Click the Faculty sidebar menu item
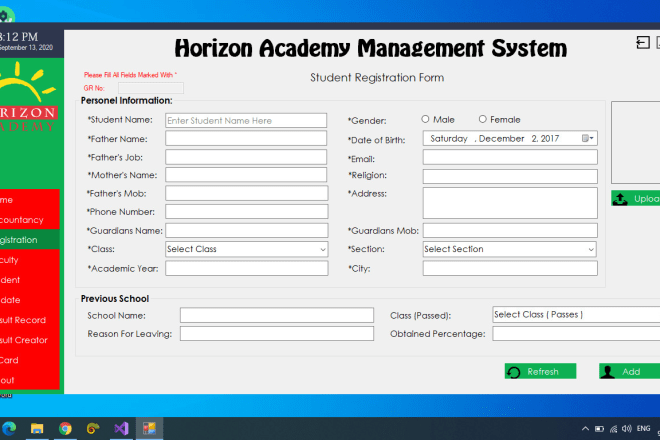Viewport: 660px width, 440px height. click(30, 260)
